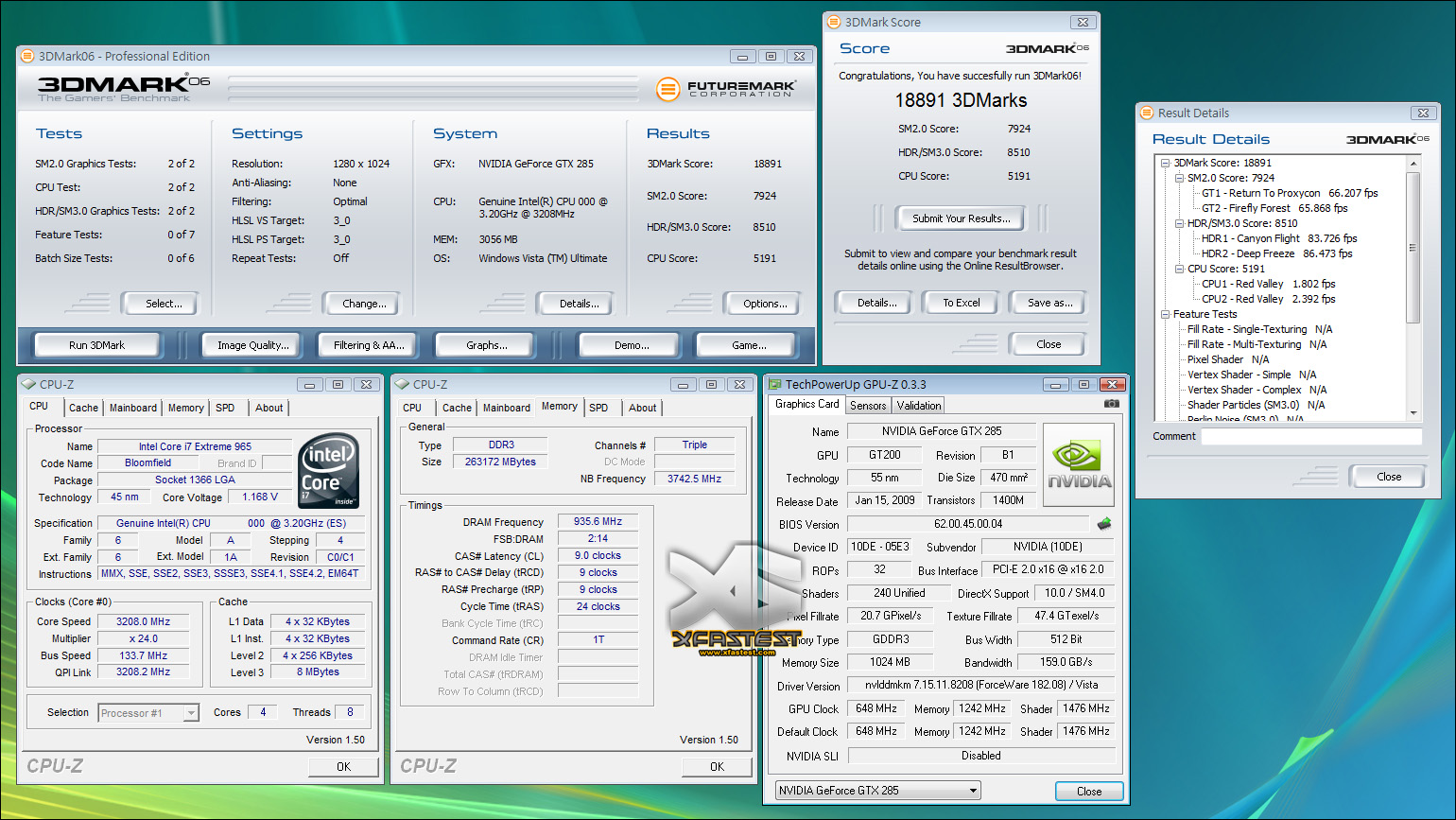Click the GPU-Z title bar app icon

point(775,385)
